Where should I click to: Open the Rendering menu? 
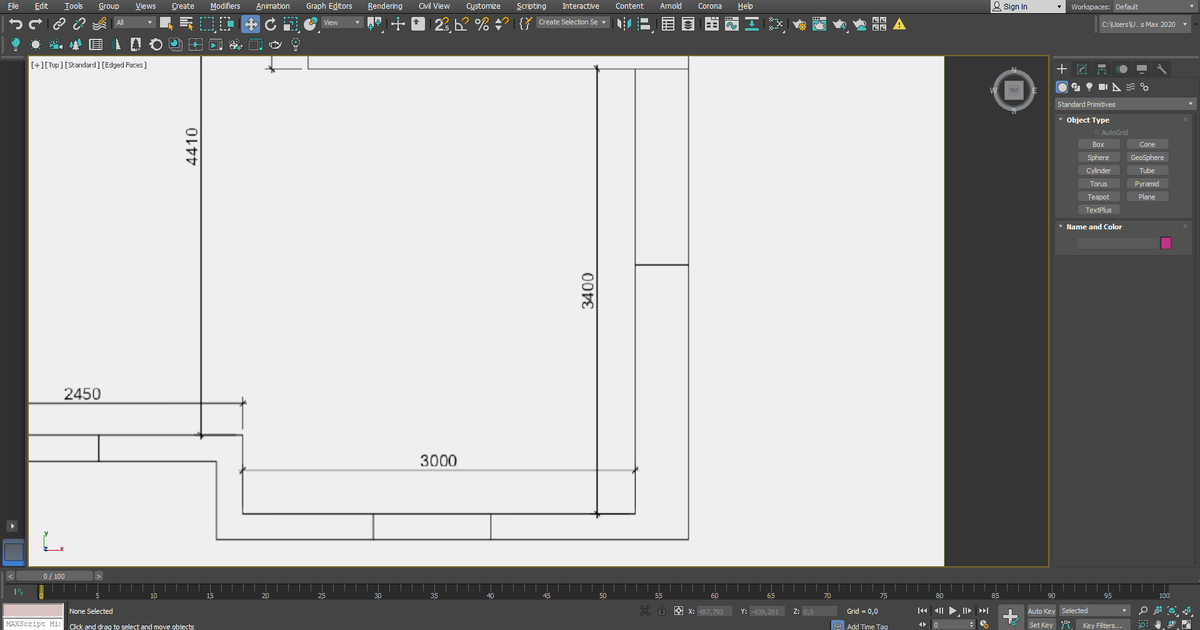click(x=385, y=6)
